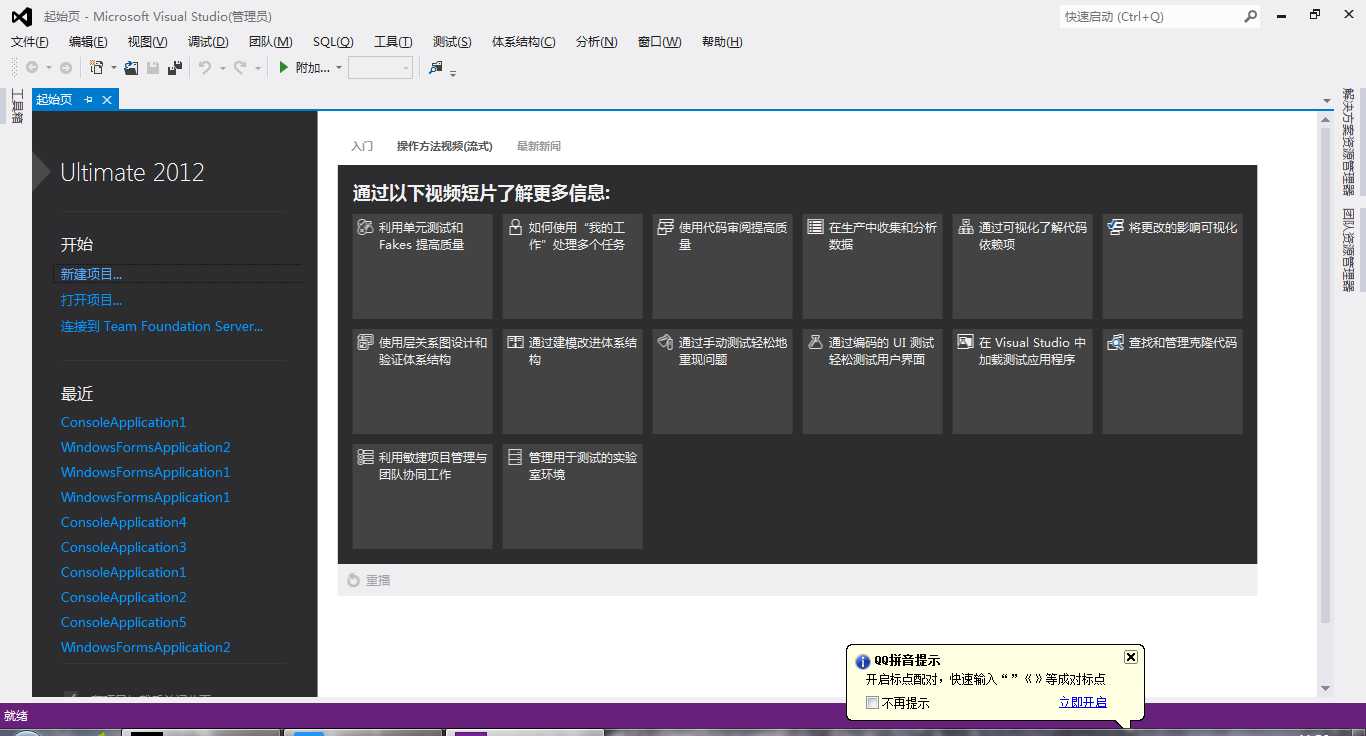The image size is (1366, 736).
Task: Click the Navigate Forward toolbar icon
Action: [66, 67]
